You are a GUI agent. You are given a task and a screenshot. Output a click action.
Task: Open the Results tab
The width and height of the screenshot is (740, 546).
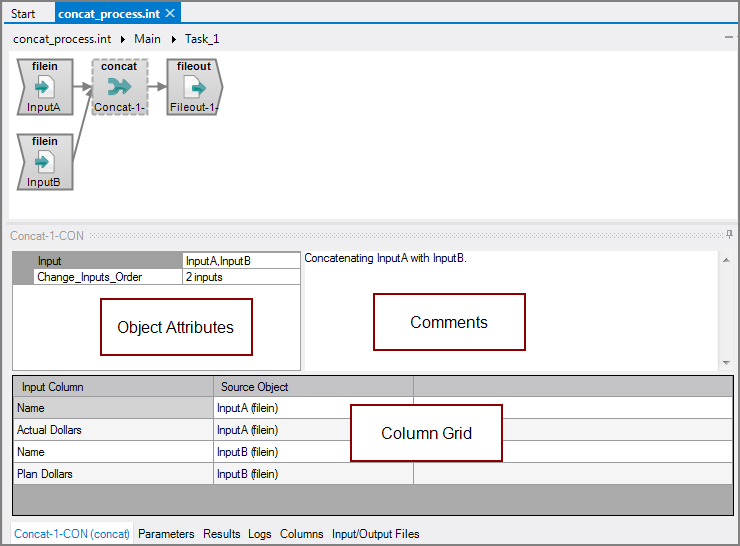click(x=222, y=534)
